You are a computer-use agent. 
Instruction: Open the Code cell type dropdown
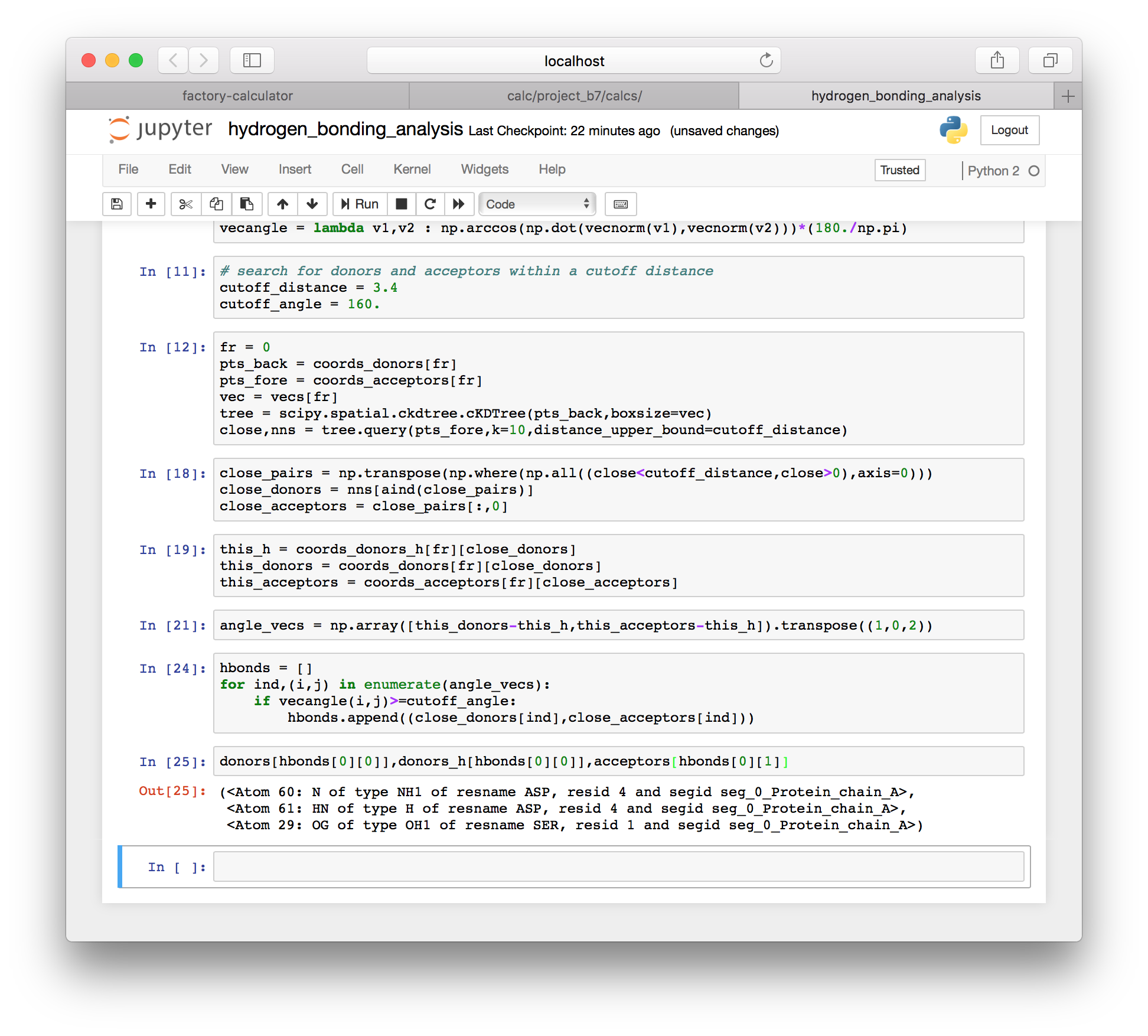tap(537, 204)
